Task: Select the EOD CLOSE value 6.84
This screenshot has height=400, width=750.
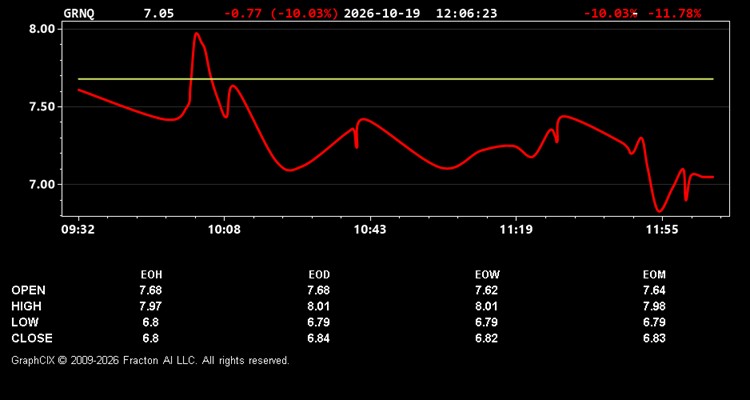Action: [x=319, y=338]
